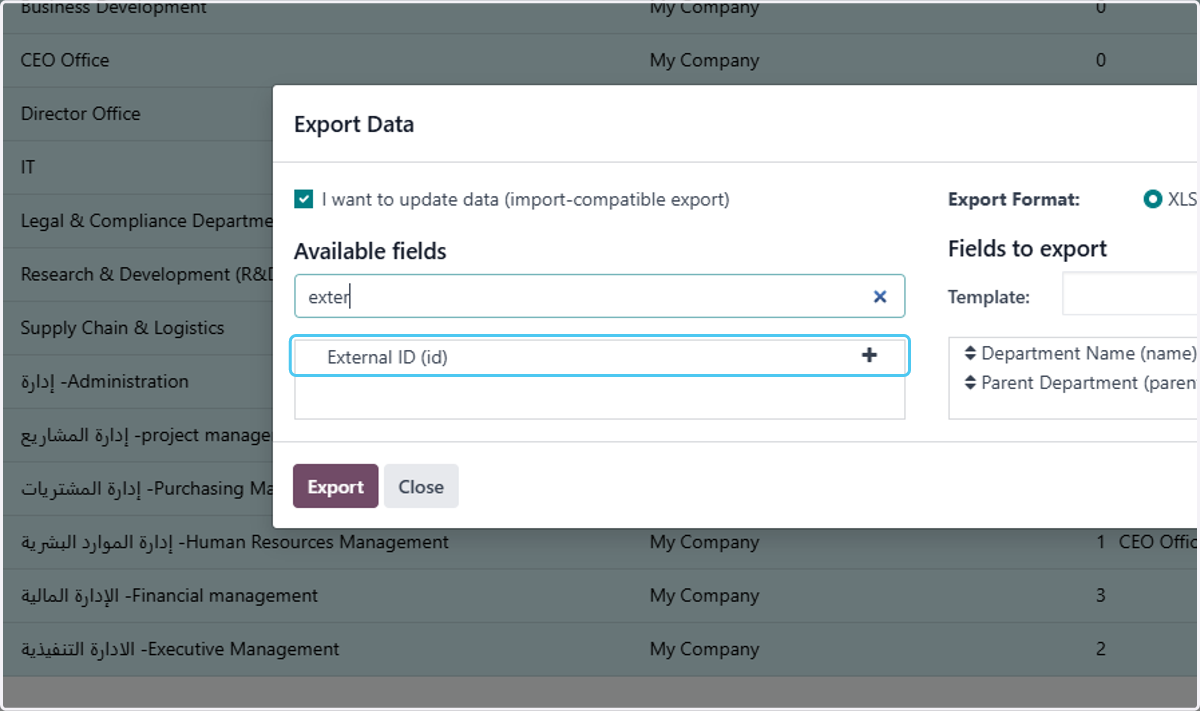Image resolution: width=1200 pixels, height=711 pixels.
Task: Click the Export Data dialog title
Action: pos(353,125)
